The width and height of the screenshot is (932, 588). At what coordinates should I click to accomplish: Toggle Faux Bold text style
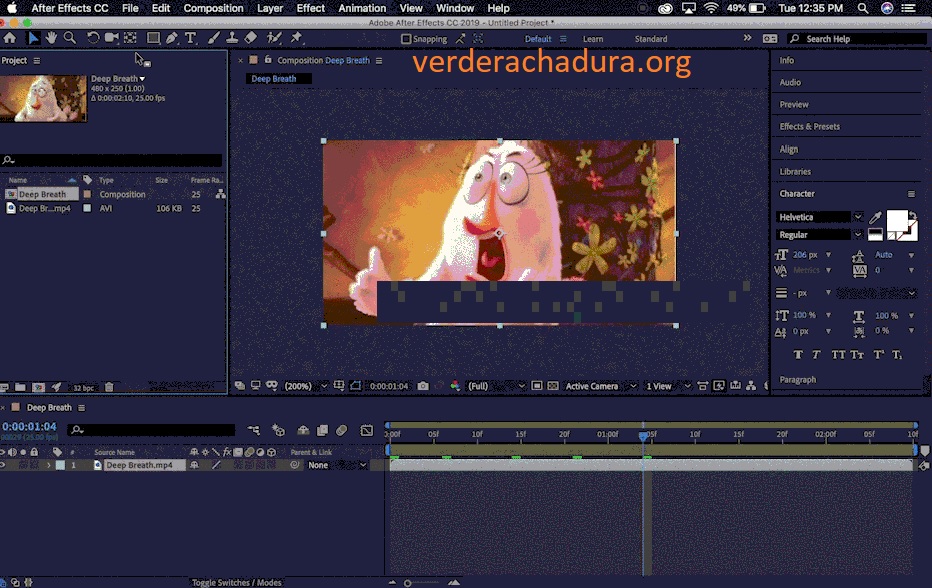tap(798, 355)
